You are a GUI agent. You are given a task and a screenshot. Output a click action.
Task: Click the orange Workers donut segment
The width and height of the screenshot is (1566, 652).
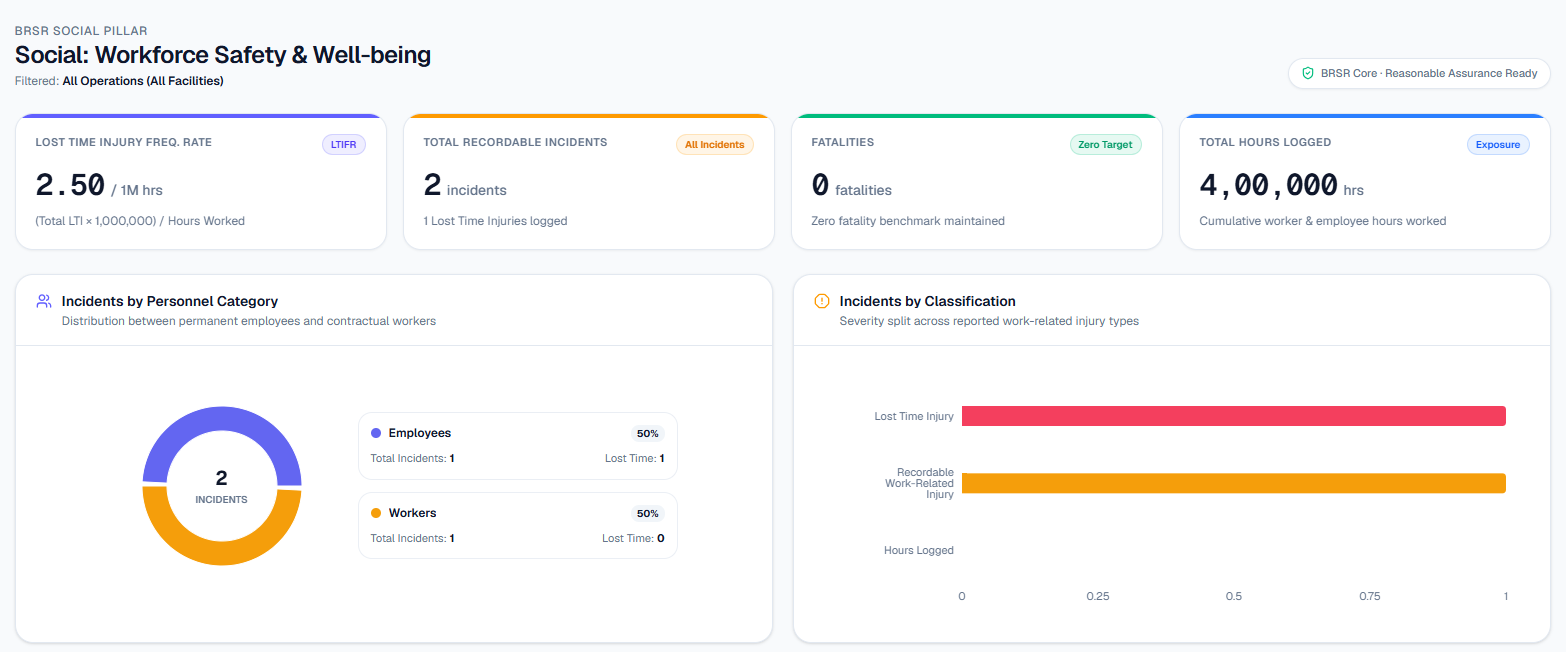[222, 554]
